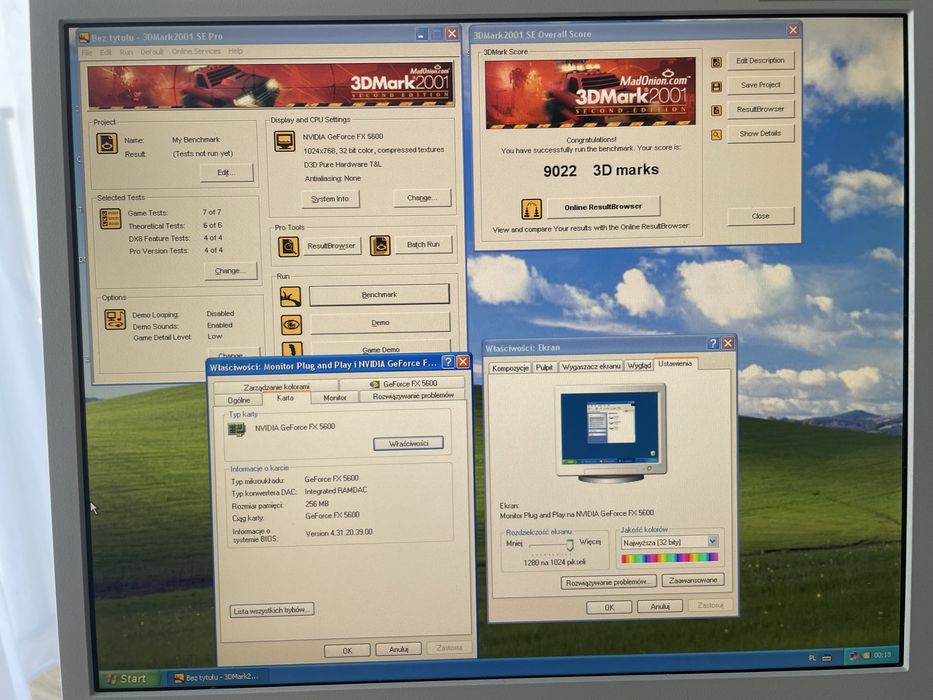This screenshot has height=700, width=933.
Task: Switch to the Ogólne tab
Action: pos(239,400)
